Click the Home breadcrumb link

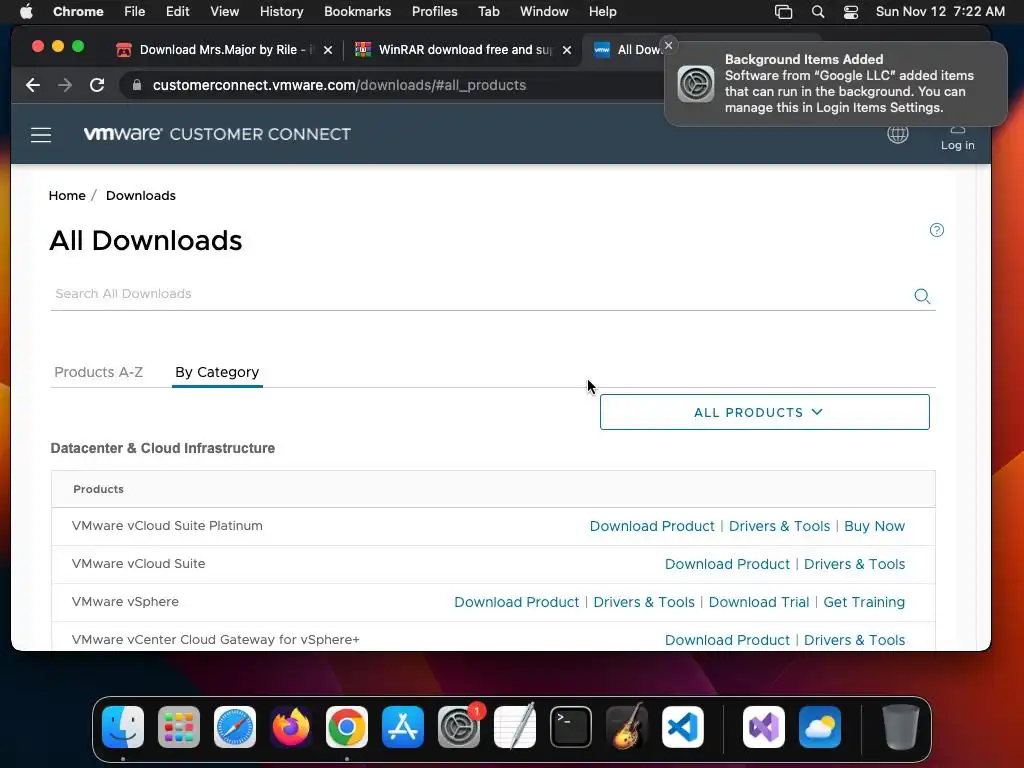point(67,196)
